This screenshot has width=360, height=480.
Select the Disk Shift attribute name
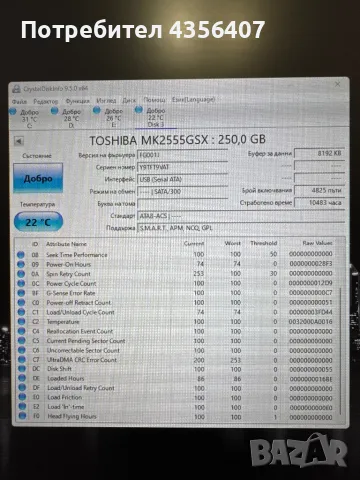[59, 369]
